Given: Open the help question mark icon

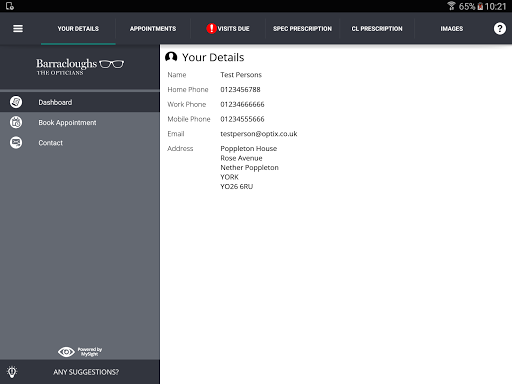Looking at the screenshot, I should tap(499, 29).
